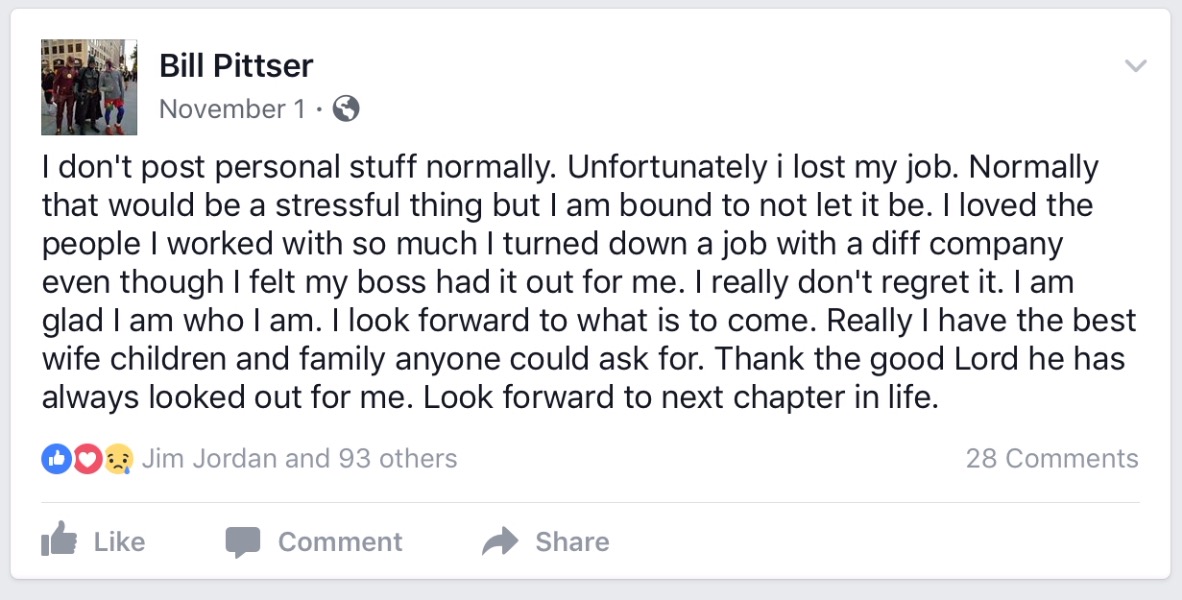Click the costumed people in avatar photo
The image size is (1182, 600).
click(89, 94)
